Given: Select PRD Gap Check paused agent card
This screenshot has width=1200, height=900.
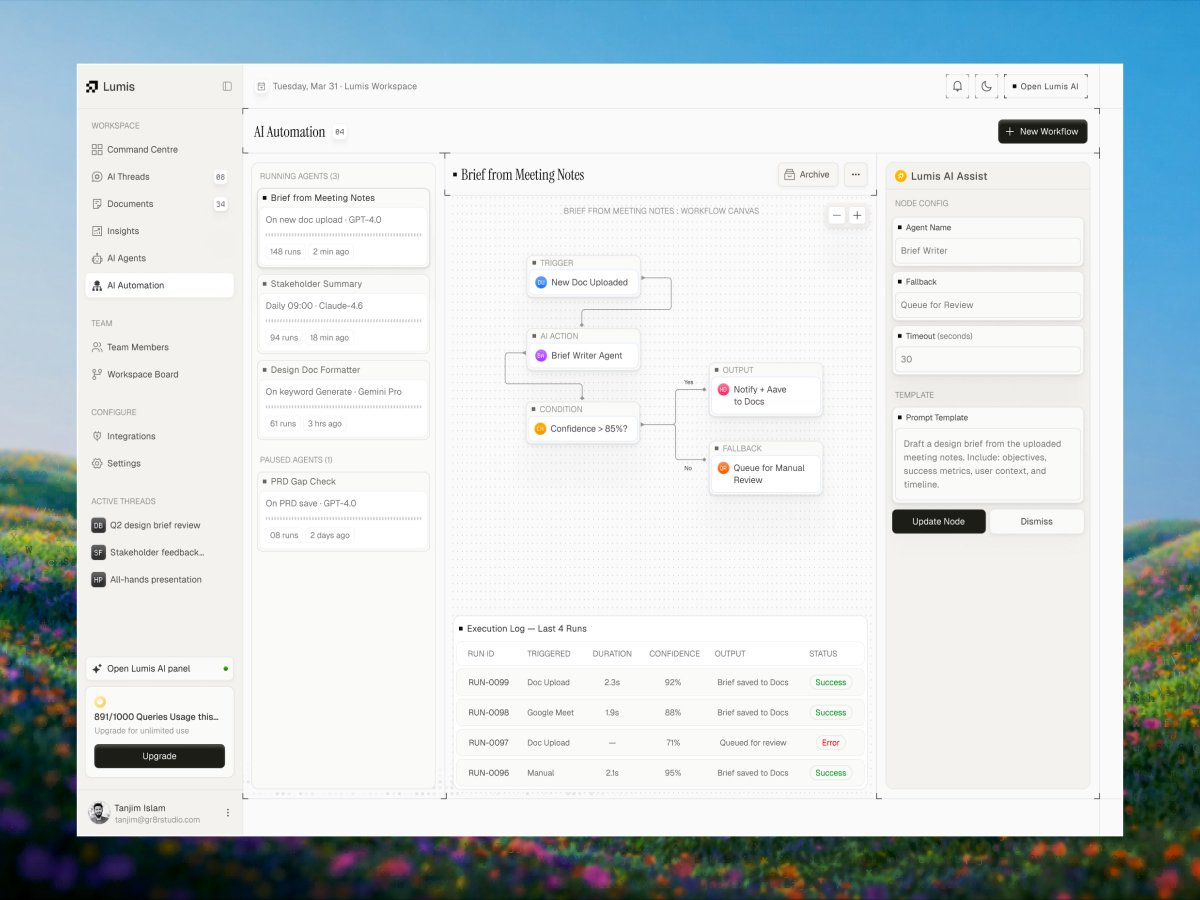Looking at the screenshot, I should [343, 512].
